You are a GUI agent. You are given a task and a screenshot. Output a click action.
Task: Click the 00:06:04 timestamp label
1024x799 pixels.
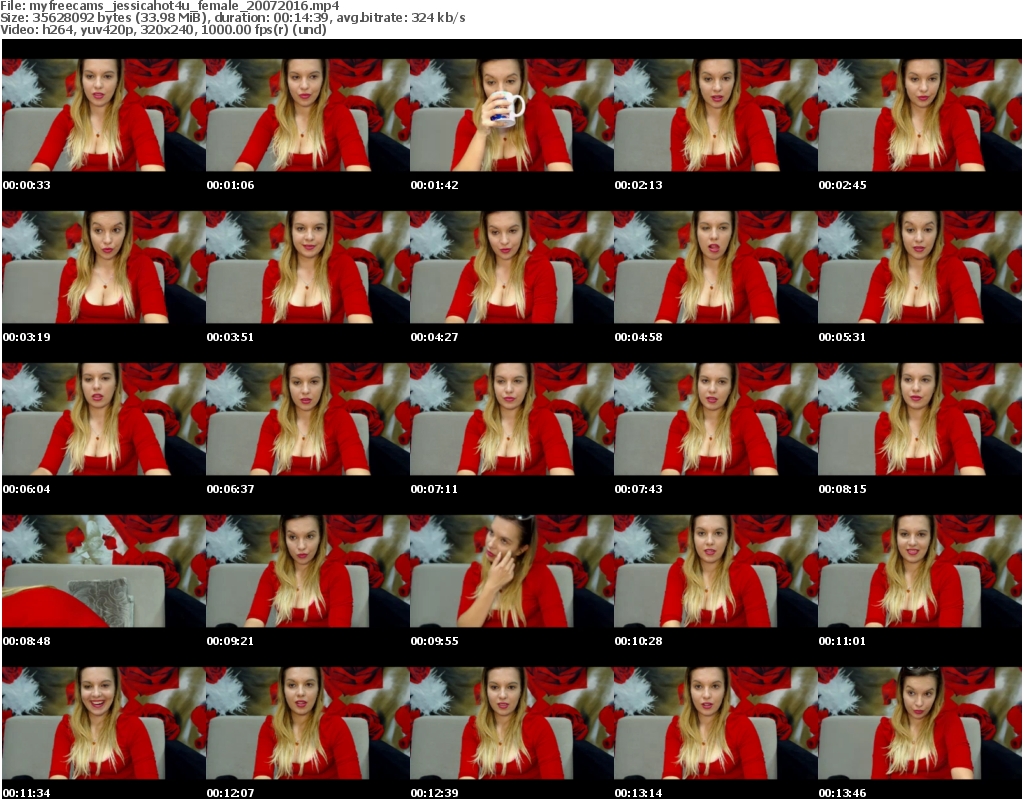[27, 489]
